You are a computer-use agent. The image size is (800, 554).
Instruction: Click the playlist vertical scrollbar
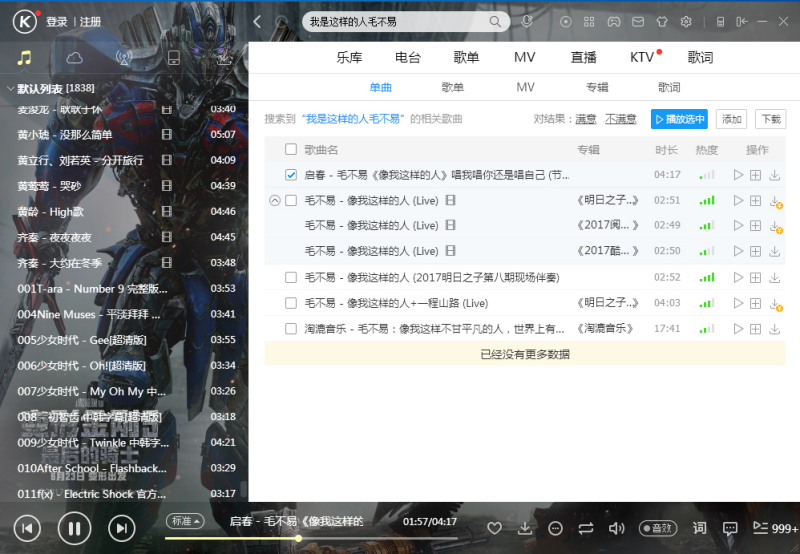(x=244, y=488)
